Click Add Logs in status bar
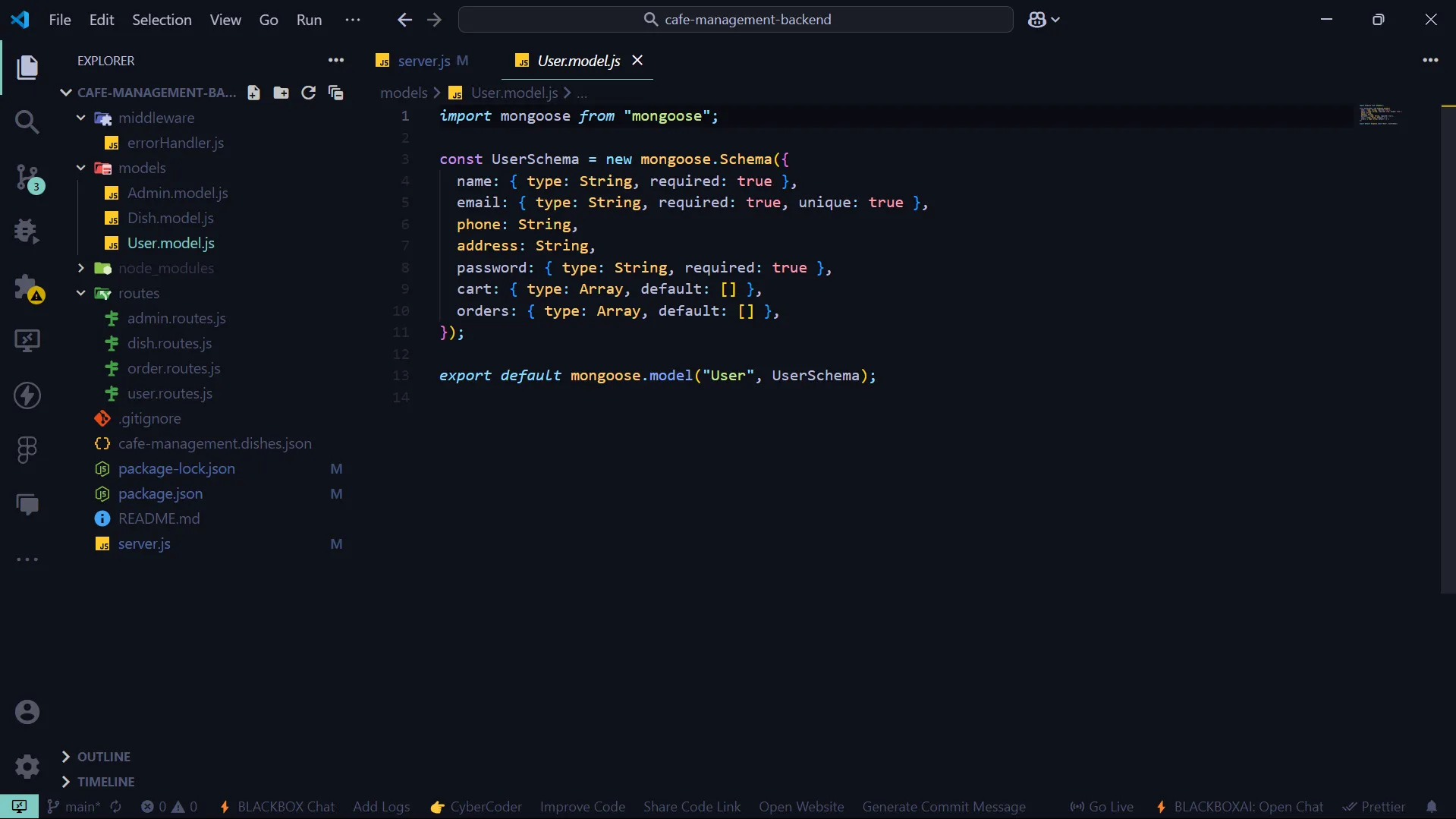Image resolution: width=1456 pixels, height=819 pixels. (x=381, y=807)
